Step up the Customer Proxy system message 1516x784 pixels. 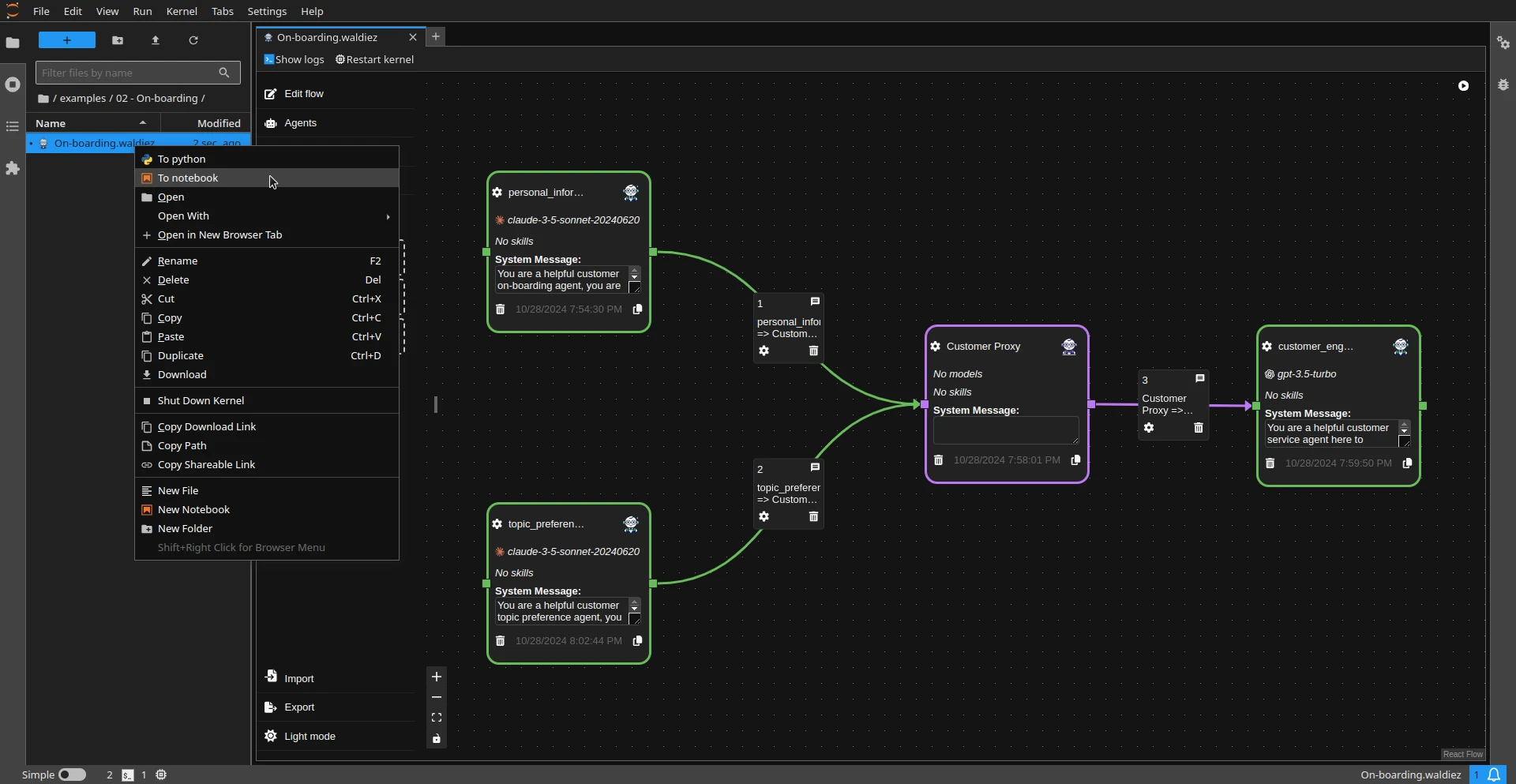(x=1404, y=424)
